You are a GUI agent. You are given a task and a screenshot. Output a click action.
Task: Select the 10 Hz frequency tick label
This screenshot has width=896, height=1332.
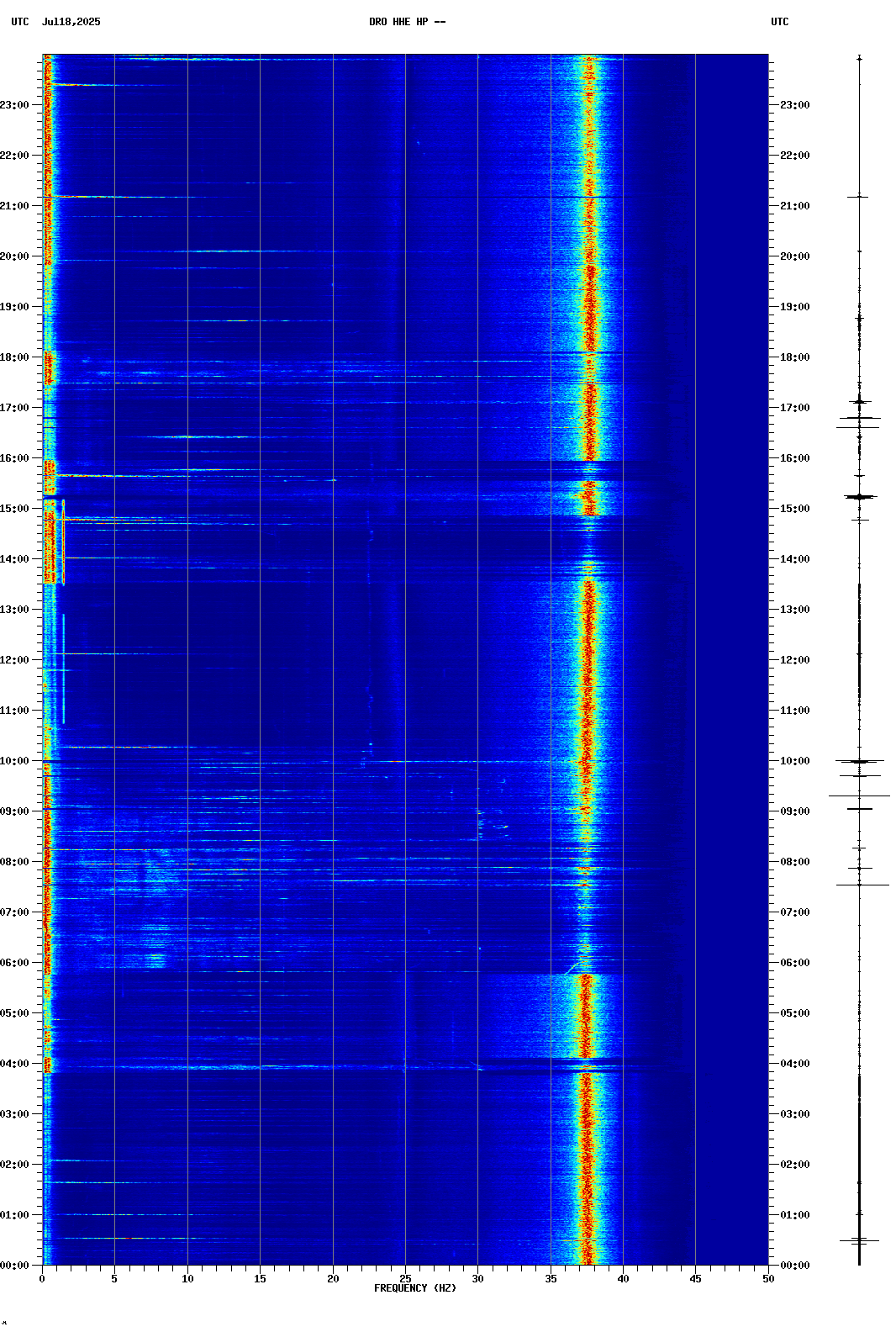(x=187, y=1279)
